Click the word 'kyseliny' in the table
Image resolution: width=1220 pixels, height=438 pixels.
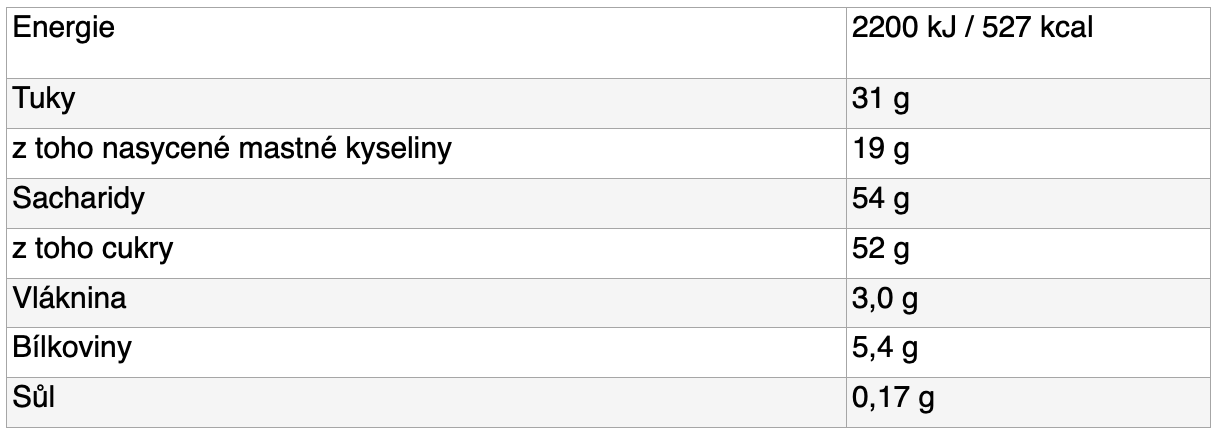[404, 151]
